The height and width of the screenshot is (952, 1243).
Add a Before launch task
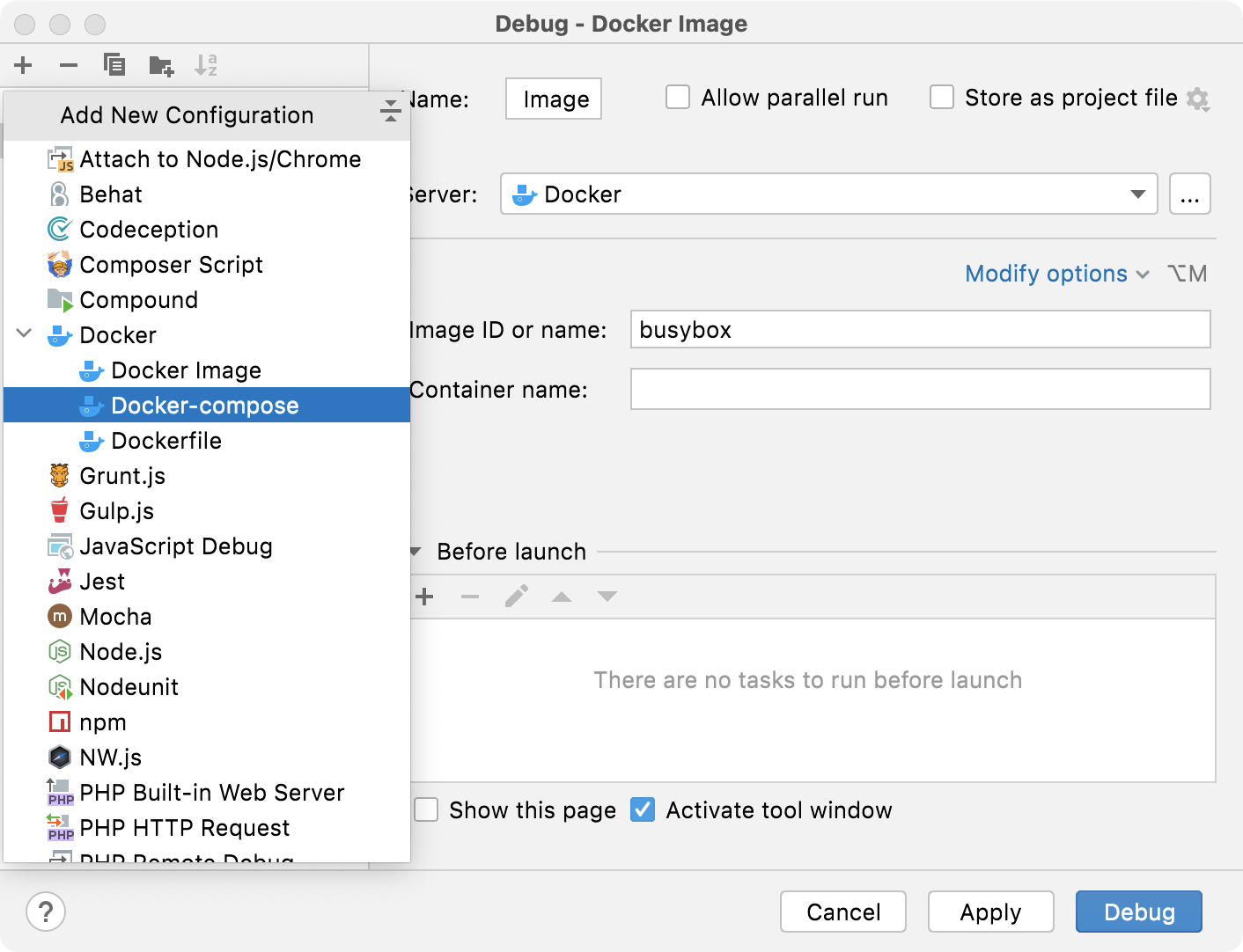pos(425,597)
